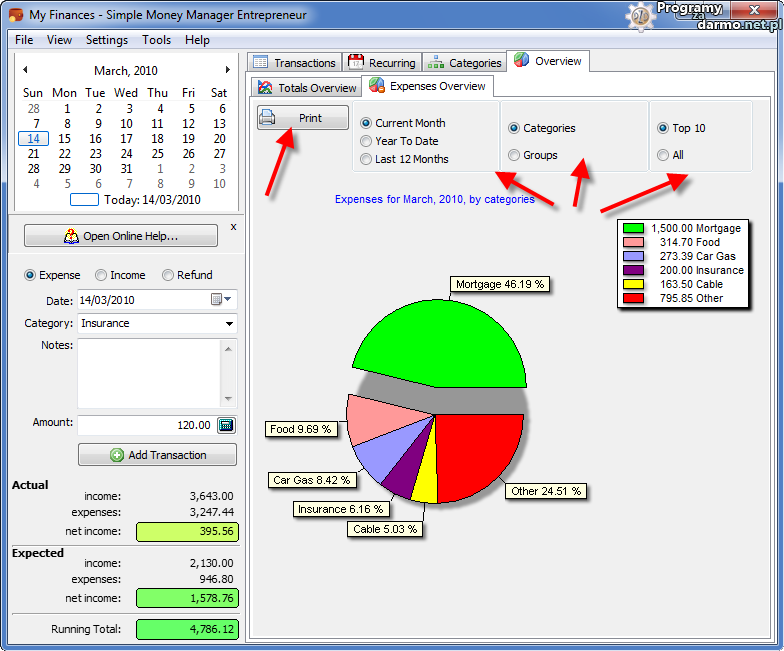The image size is (784, 651).
Task: Click the printer icon on Print button
Action: tap(268, 118)
